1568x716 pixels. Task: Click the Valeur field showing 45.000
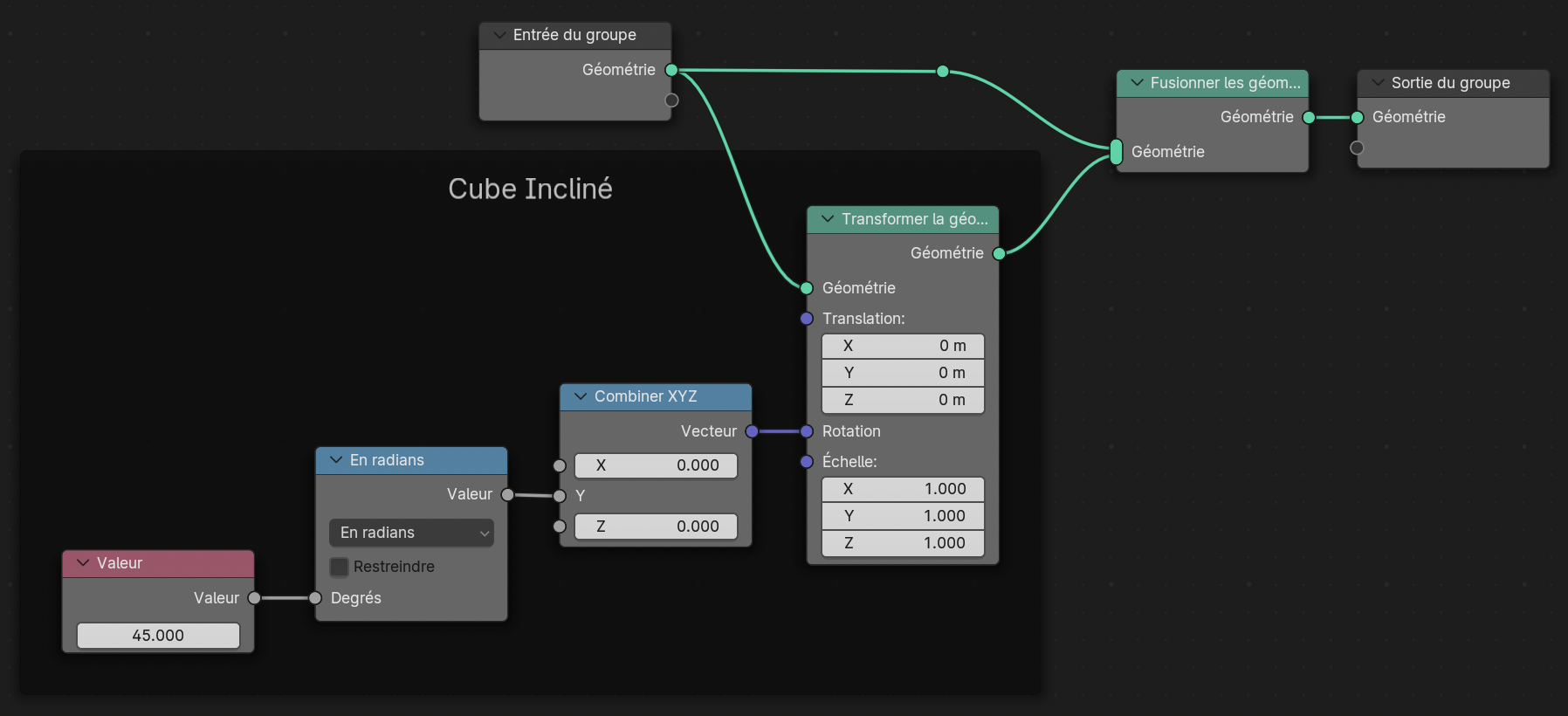[158, 636]
